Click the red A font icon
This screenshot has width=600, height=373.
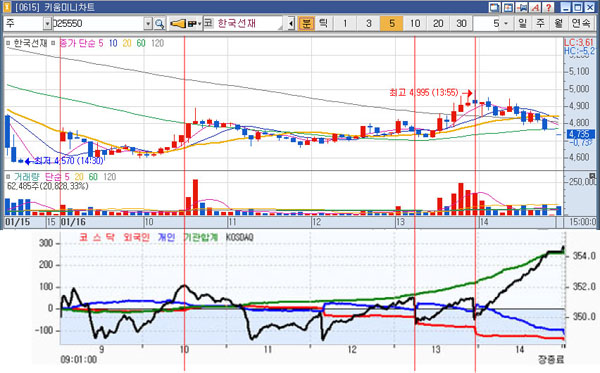[x=535, y=7]
